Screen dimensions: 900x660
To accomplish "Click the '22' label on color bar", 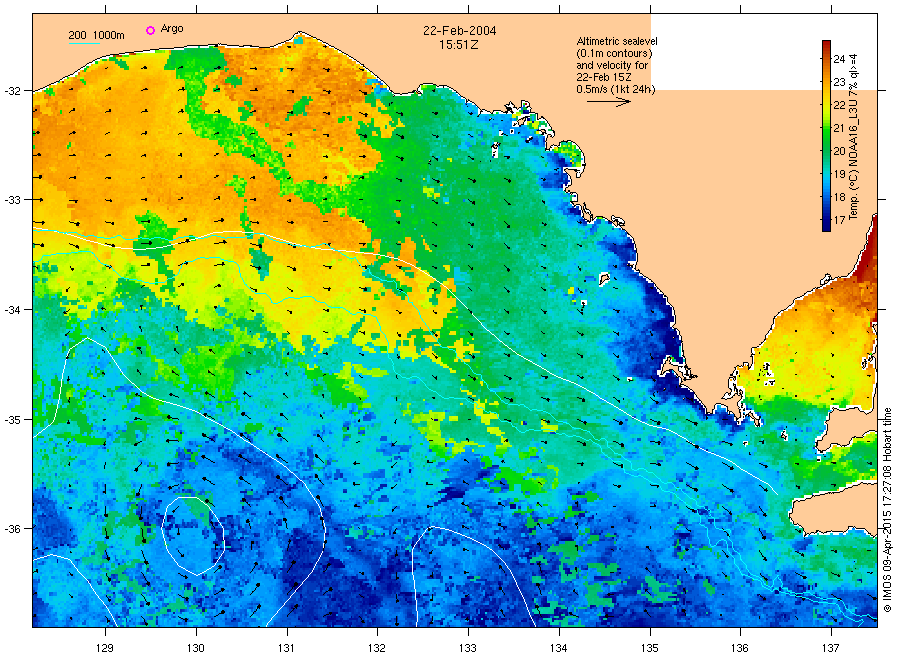I will tap(839, 105).
